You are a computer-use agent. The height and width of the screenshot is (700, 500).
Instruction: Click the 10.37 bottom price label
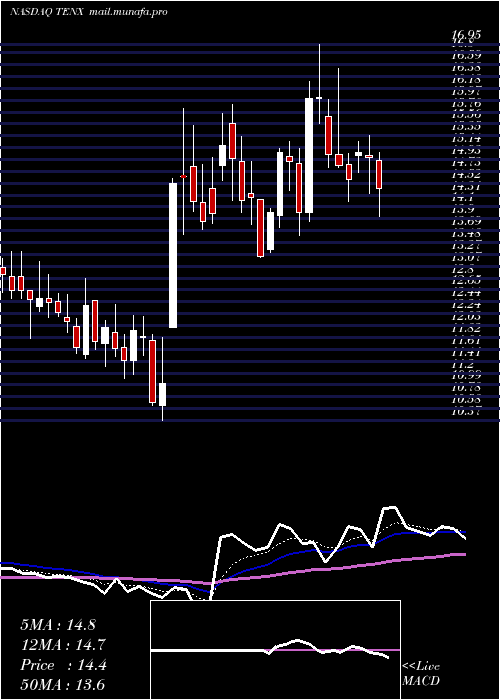466,411
